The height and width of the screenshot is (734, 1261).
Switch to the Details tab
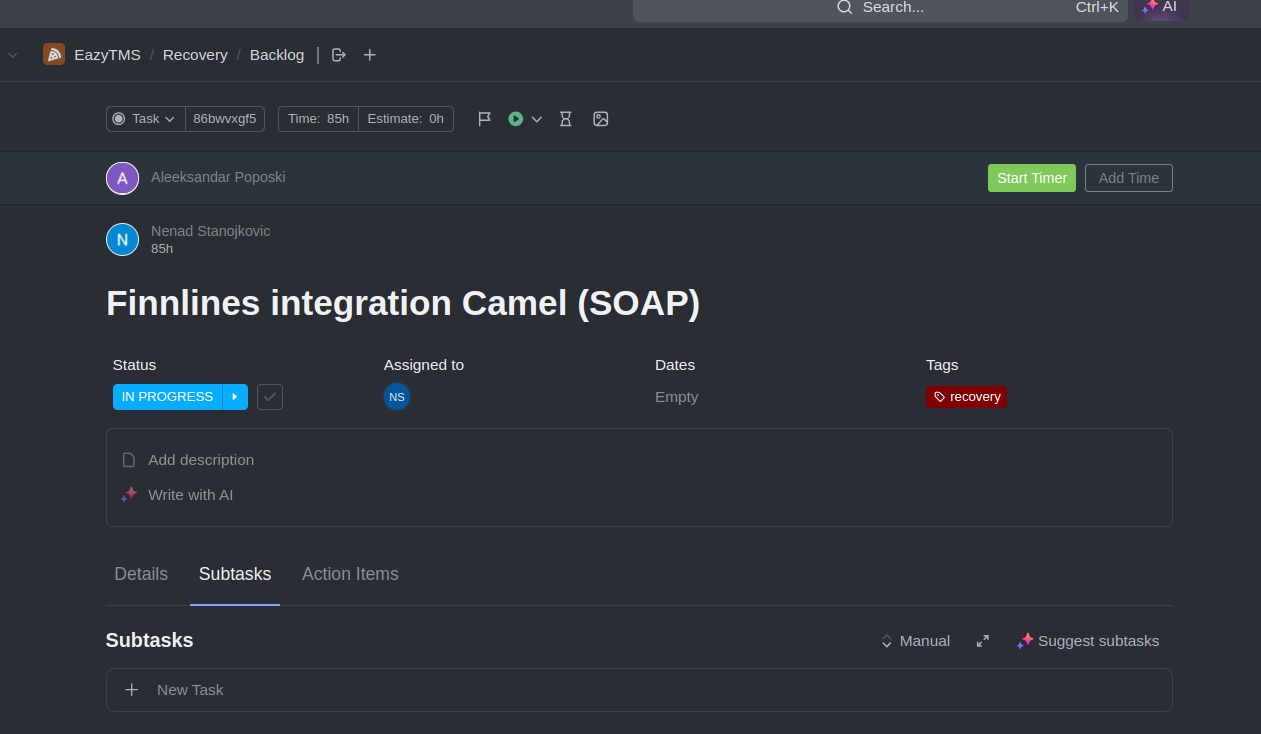141,574
